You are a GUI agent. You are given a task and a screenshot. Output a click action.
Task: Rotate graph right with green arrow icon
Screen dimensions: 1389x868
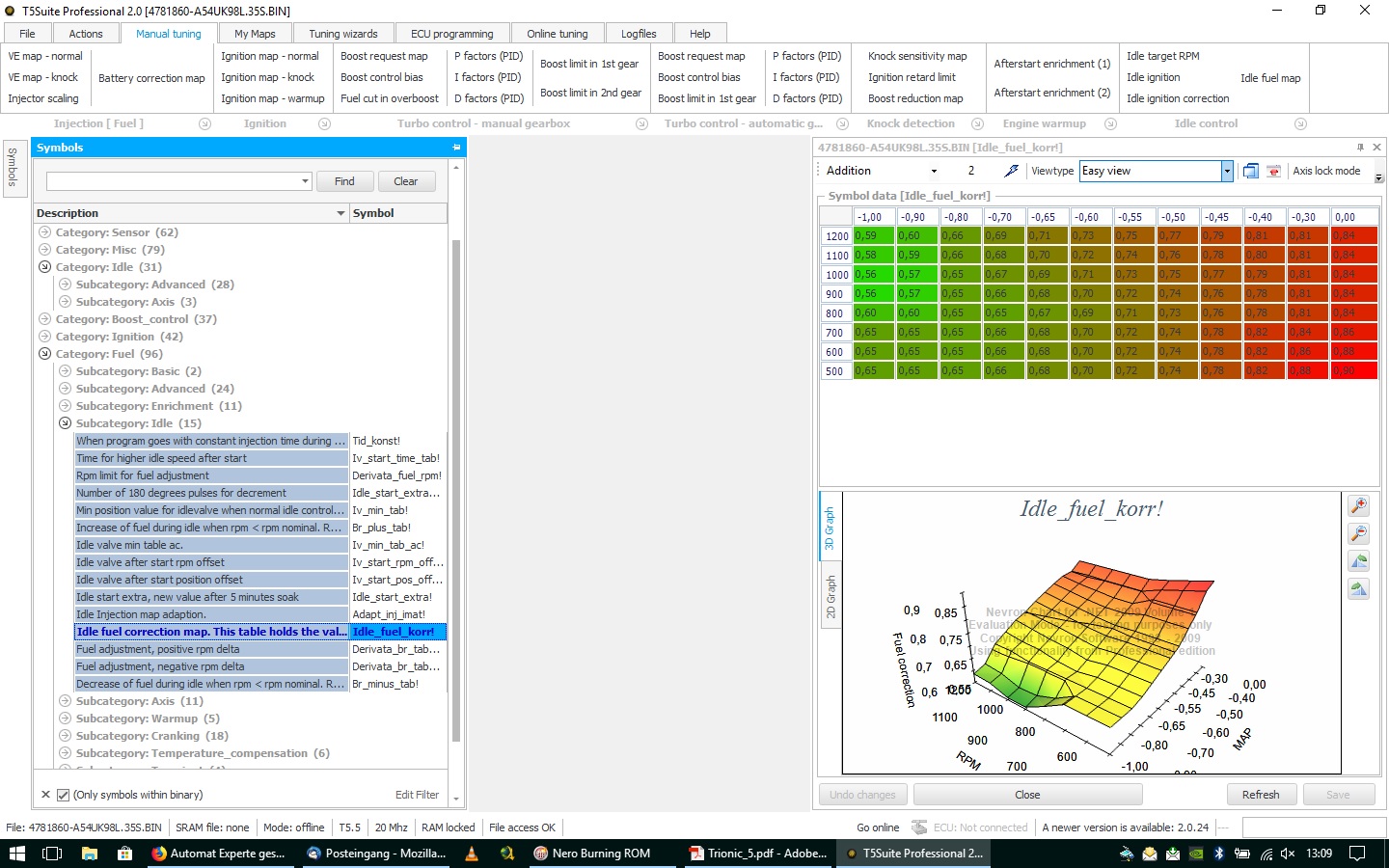click(1358, 589)
